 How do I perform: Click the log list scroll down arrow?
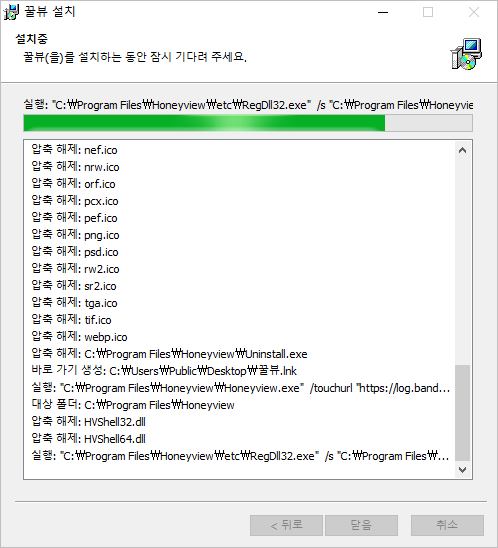click(462, 470)
